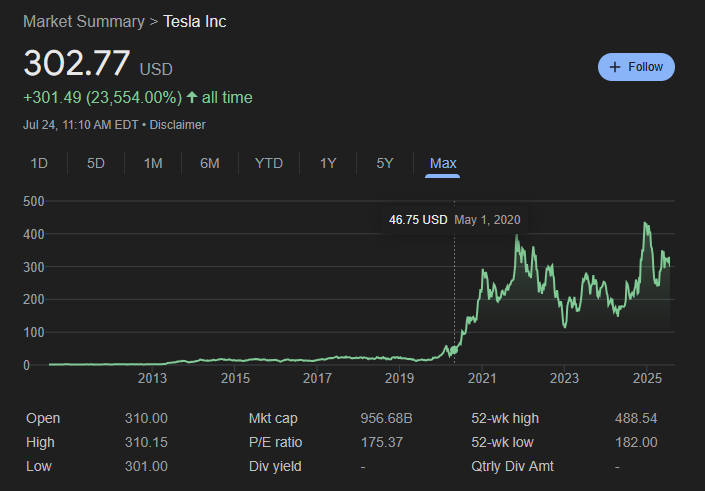Viewport: 705px width, 491px height.
Task: Choose the 1Y range tab
Action: 328,163
